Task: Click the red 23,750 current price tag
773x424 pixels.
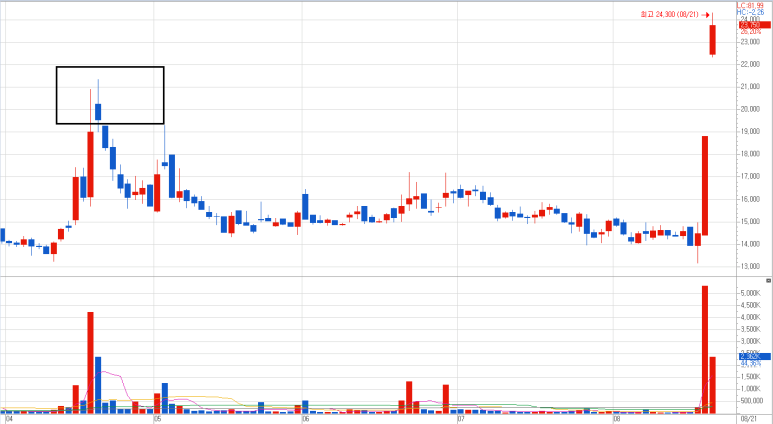Action: tap(755, 25)
